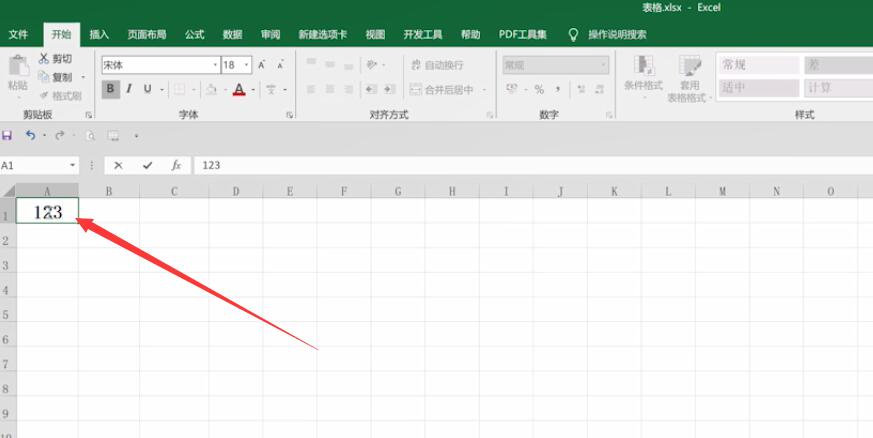The image size is (873, 438).
Task: Switch to the Page Layout (页面布局) tab
Action: (147, 35)
